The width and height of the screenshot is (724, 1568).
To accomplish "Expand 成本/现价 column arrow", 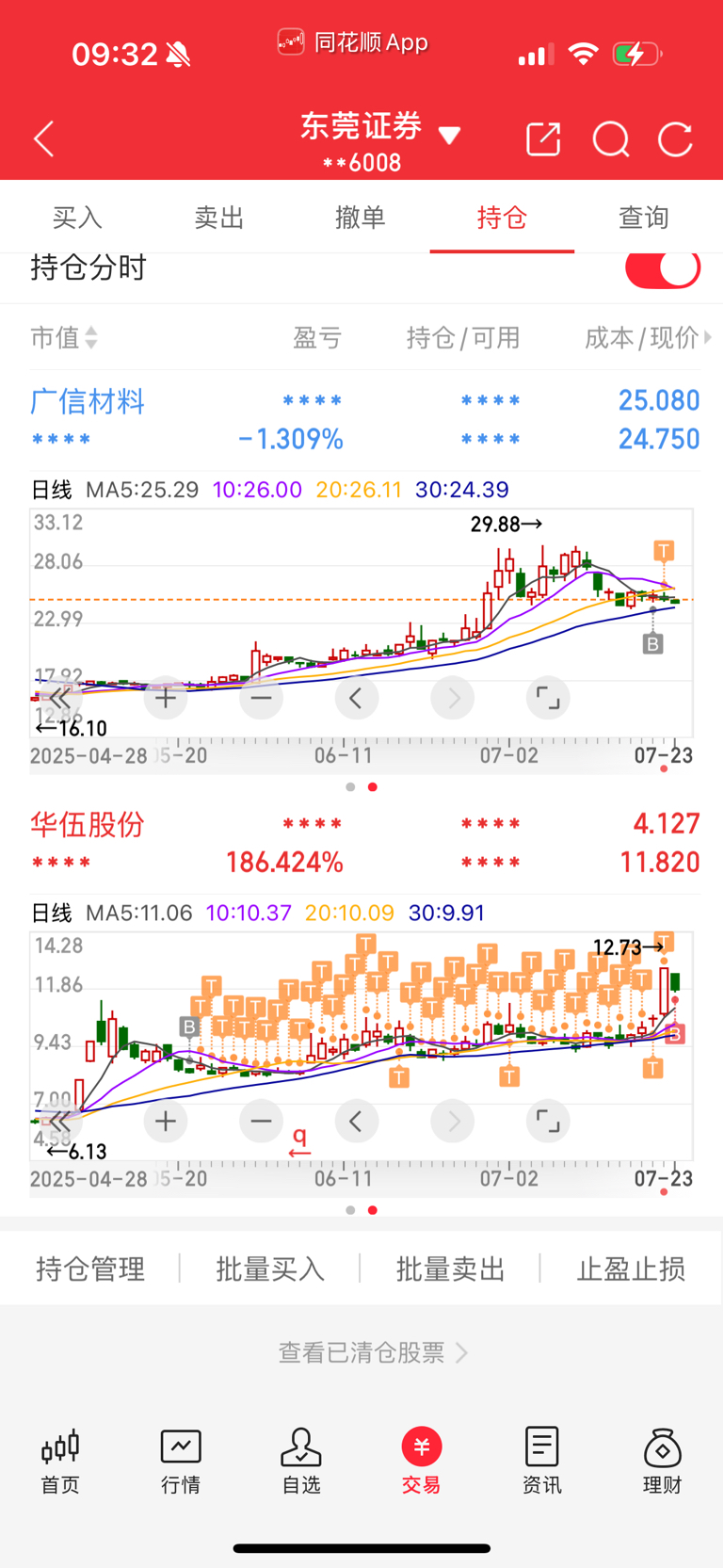I will pos(708,336).
